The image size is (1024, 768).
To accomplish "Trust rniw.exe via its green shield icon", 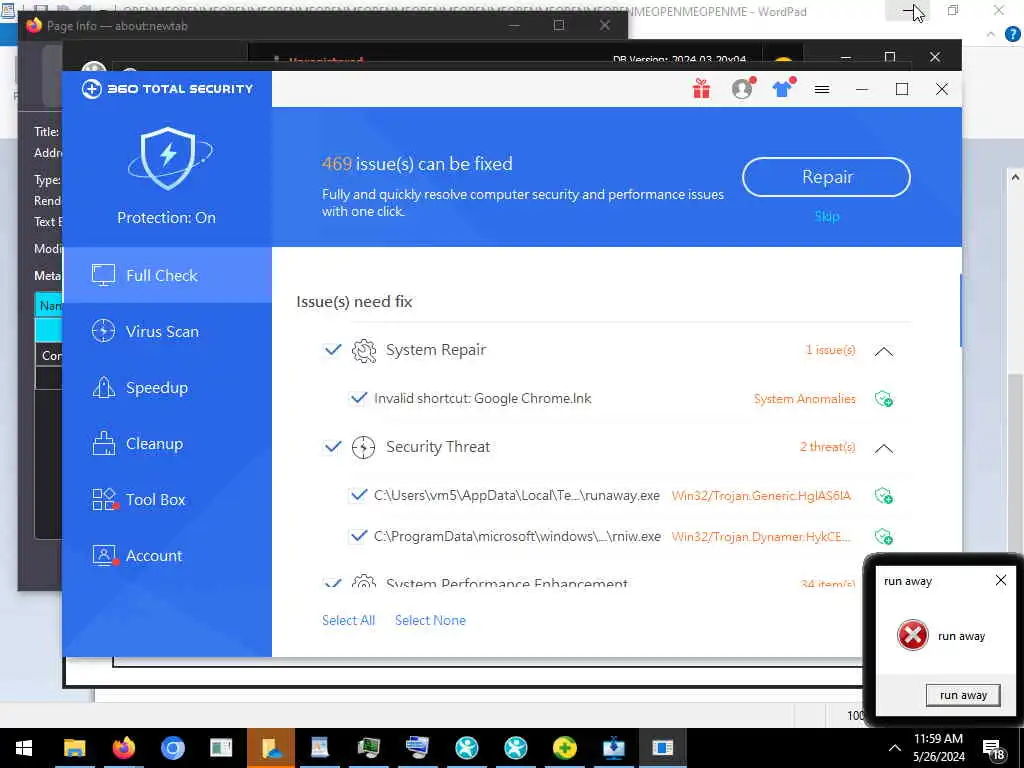I will pos(884,537).
